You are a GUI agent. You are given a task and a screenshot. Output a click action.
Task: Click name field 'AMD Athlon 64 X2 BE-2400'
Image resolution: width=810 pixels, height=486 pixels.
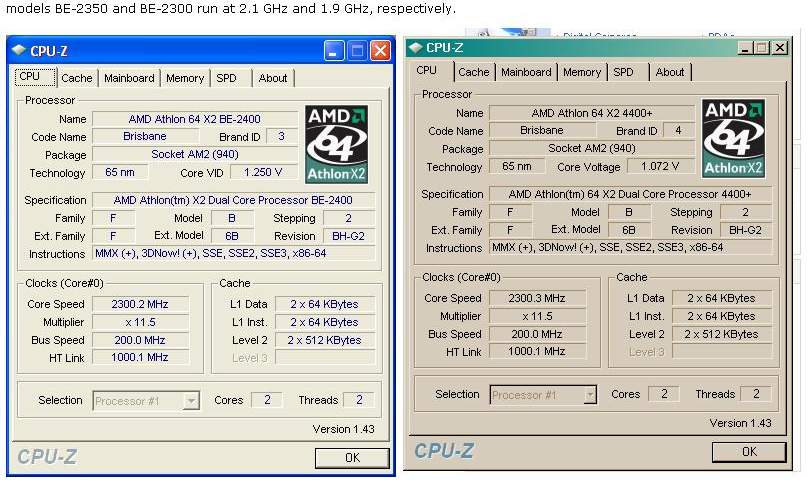click(x=195, y=119)
